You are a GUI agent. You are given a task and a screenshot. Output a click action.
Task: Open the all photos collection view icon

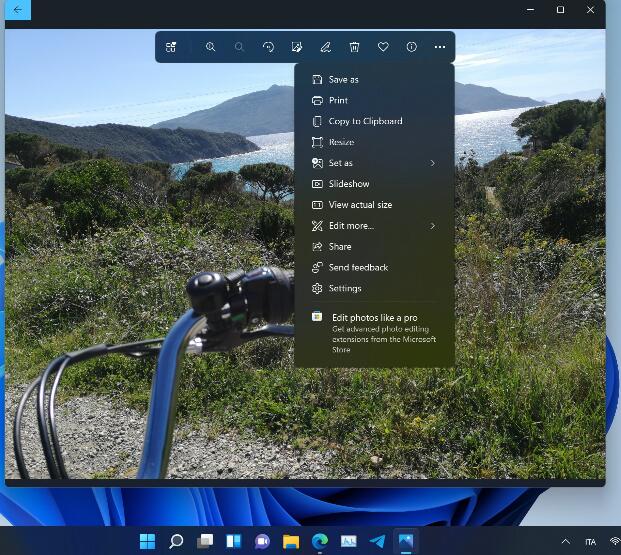[171, 47]
